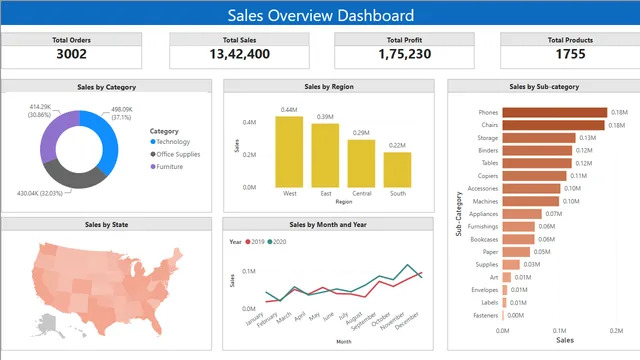The width and height of the screenshot is (640, 360).
Task: Click the Tables sub-category bar
Action: click(537, 163)
